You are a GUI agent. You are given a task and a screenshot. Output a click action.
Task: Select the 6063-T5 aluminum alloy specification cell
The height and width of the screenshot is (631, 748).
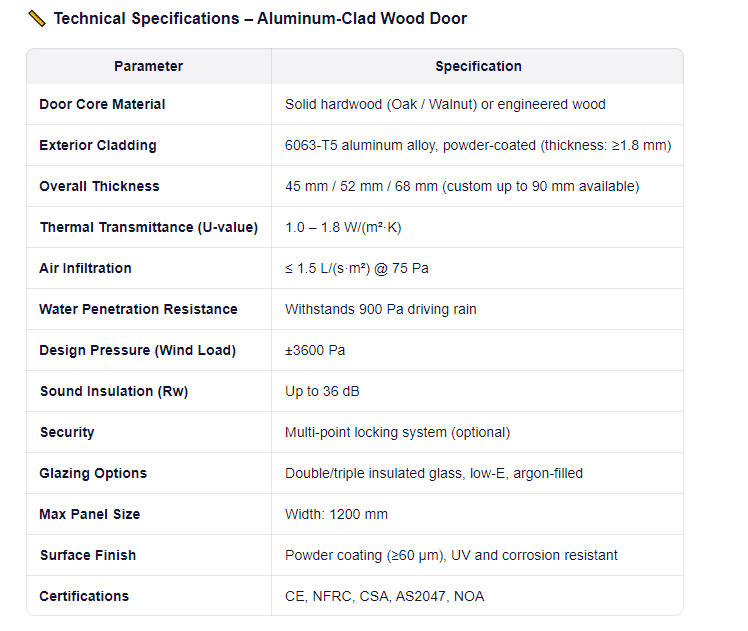(x=478, y=145)
